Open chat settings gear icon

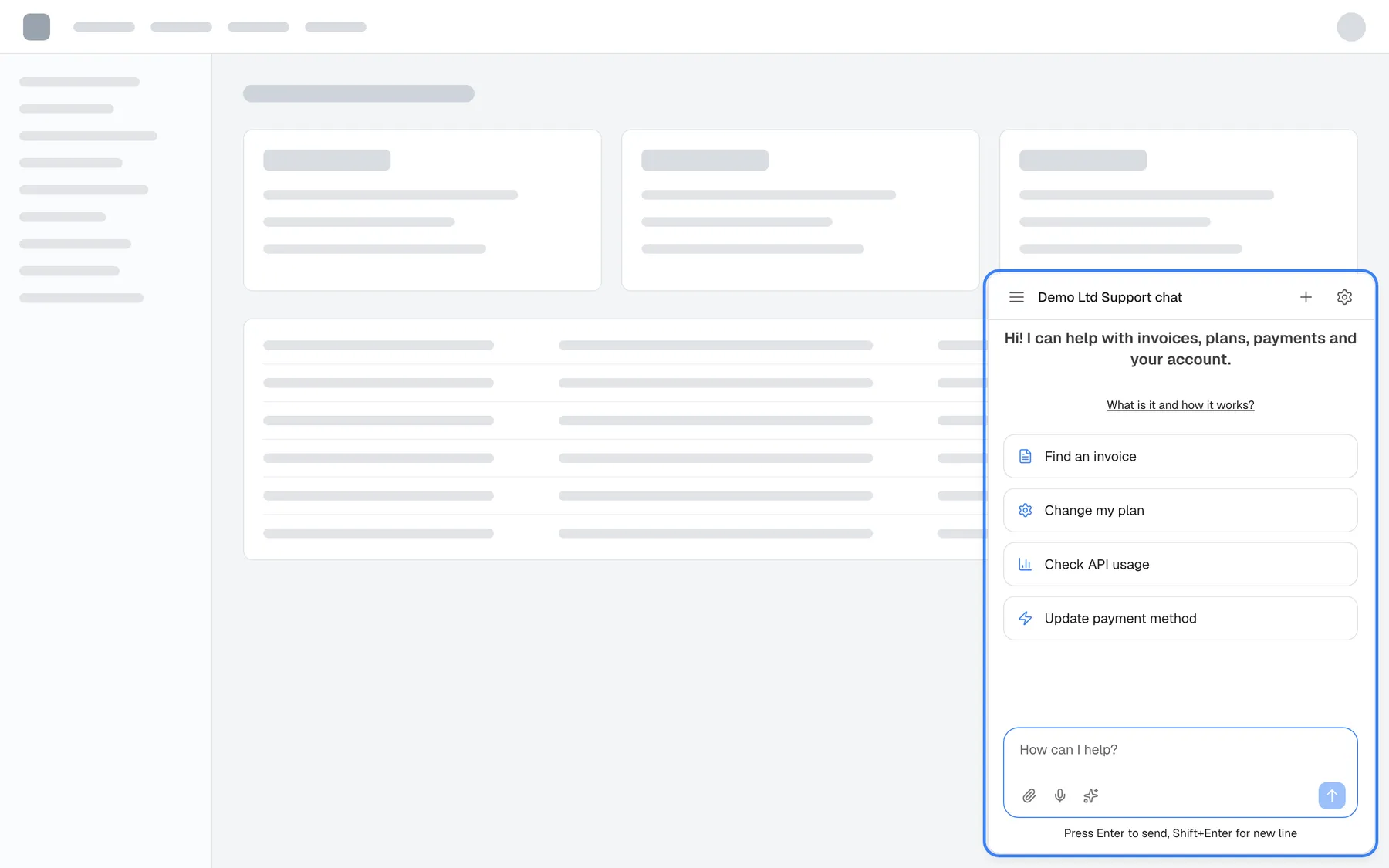(1344, 297)
